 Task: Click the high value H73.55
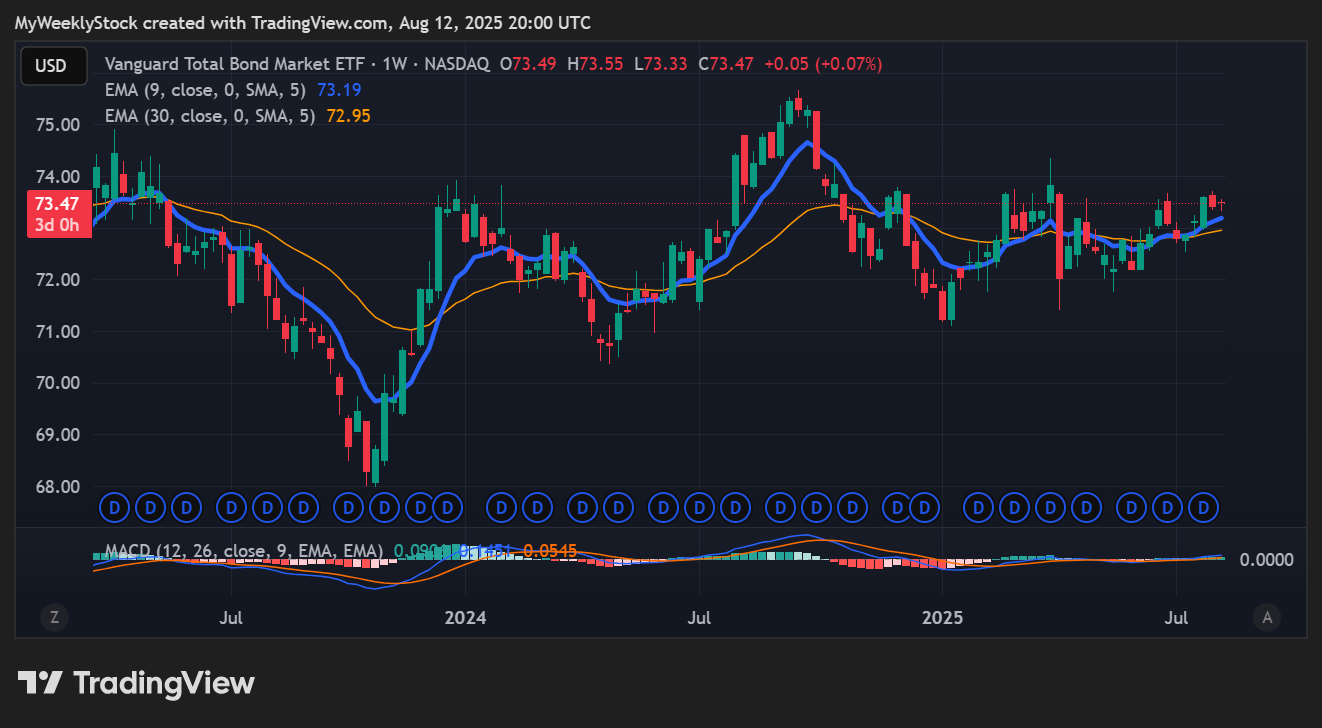click(595, 64)
